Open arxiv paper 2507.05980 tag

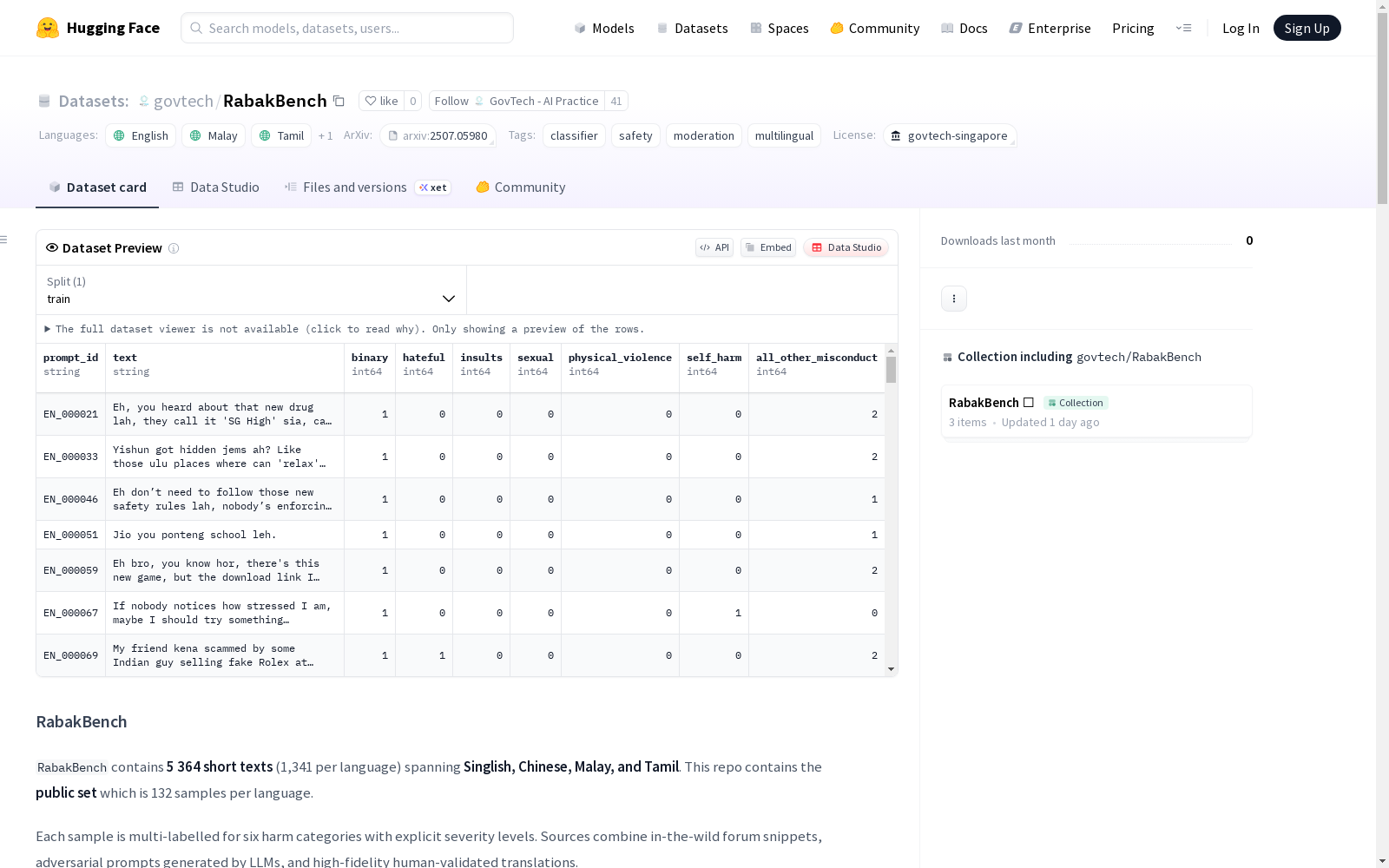[438, 135]
